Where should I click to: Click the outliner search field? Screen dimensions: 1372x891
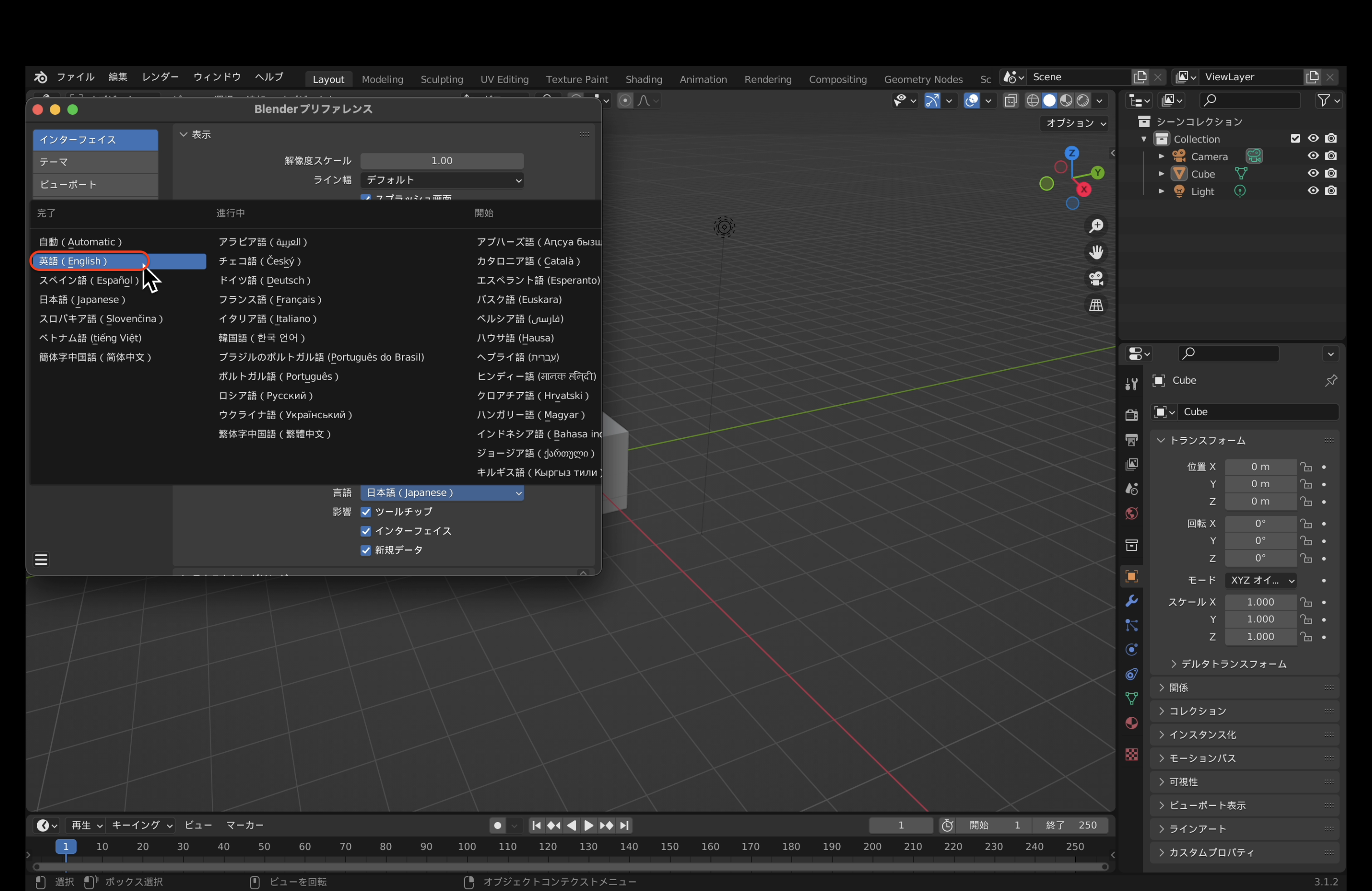coord(1250,100)
